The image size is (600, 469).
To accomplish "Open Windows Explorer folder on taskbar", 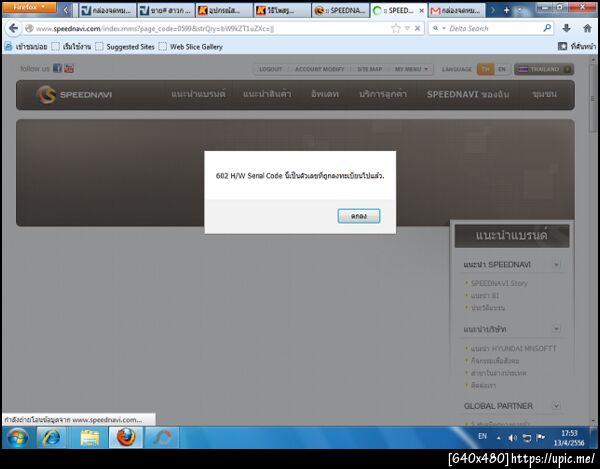I will click(89, 438).
